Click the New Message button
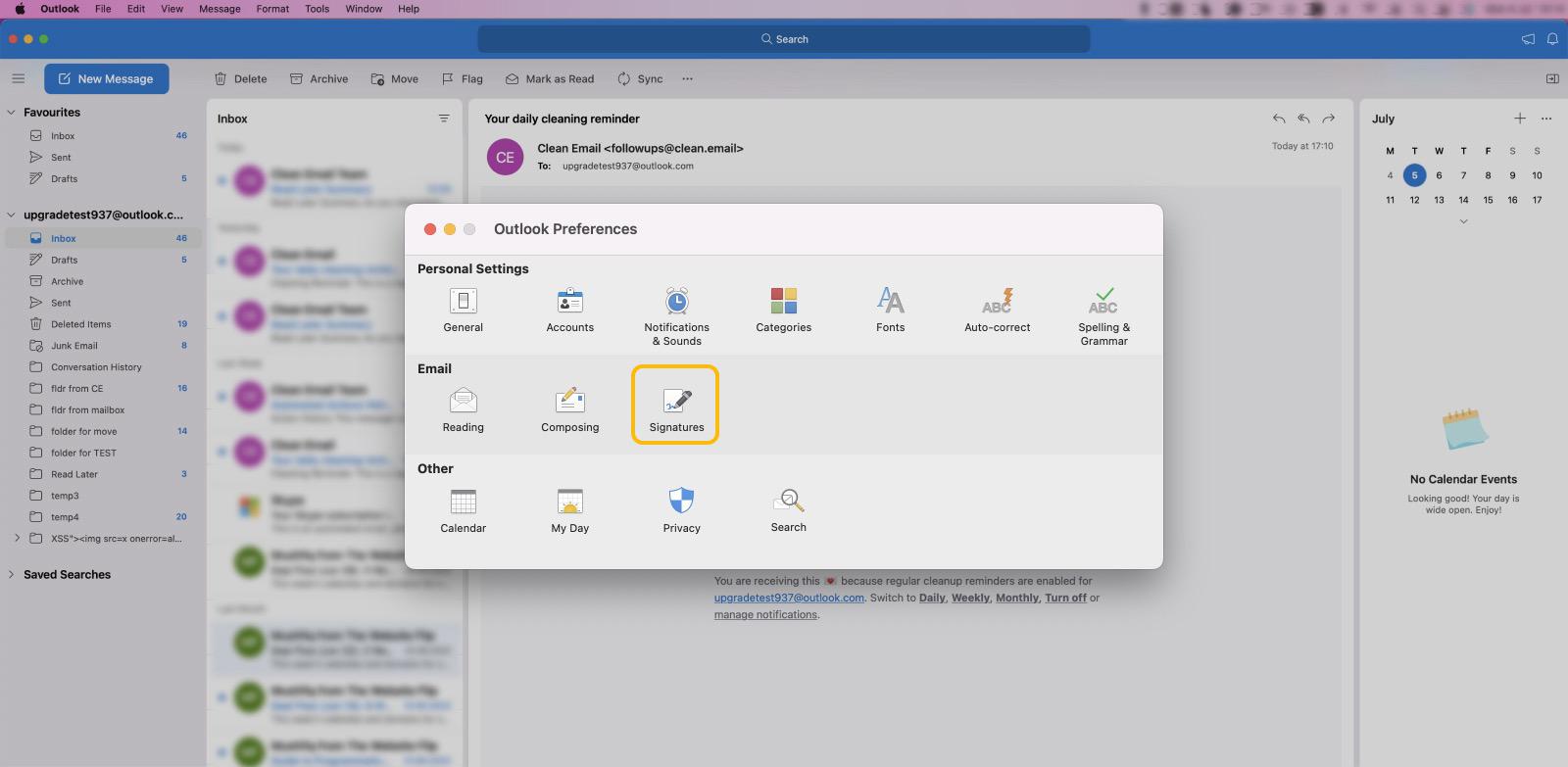The width and height of the screenshot is (1568, 767). 106,78
